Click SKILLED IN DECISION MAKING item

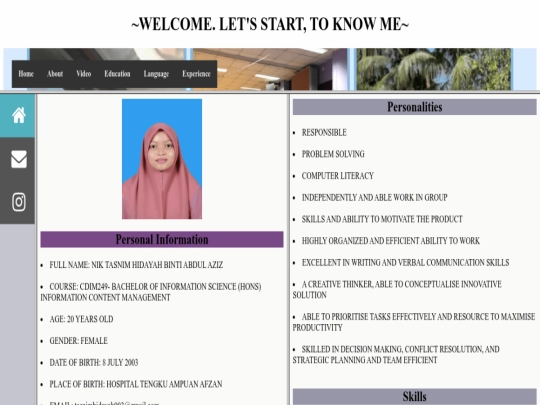[396, 355]
